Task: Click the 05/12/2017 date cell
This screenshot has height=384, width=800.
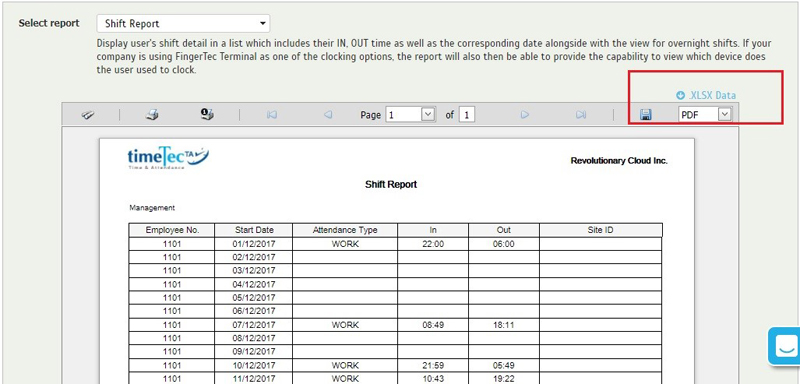Action: 254,297
